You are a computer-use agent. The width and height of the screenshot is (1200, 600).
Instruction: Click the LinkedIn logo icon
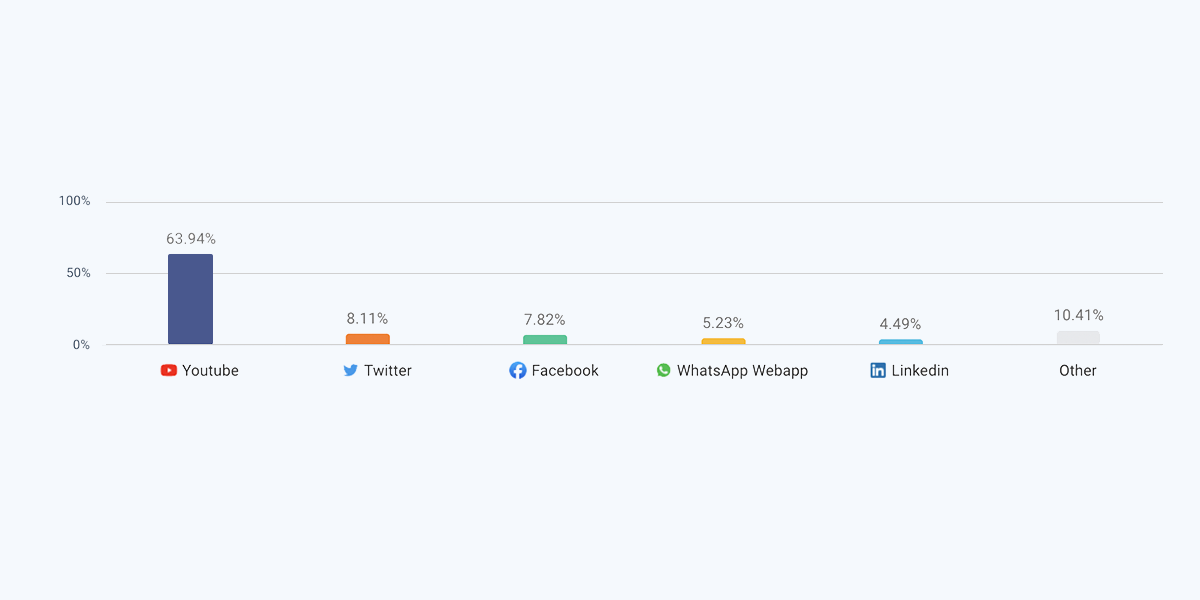[x=878, y=370]
